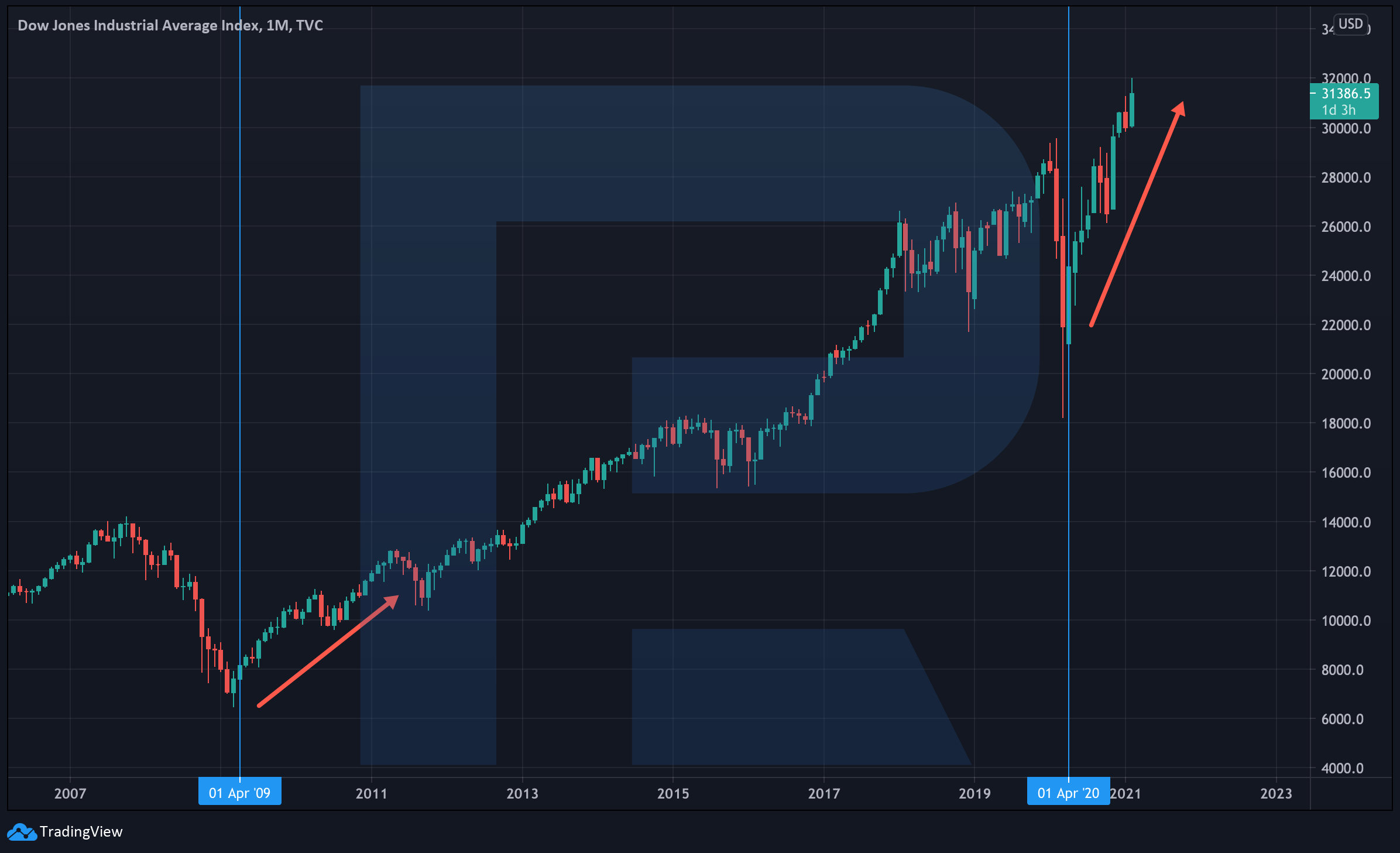Screen dimensions: 1400x853
Task: Click the 2015 time axis label
Action: coord(673,794)
